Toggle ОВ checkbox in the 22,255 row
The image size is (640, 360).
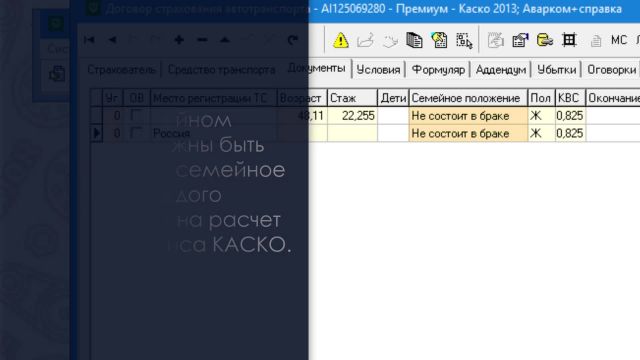tap(136, 116)
